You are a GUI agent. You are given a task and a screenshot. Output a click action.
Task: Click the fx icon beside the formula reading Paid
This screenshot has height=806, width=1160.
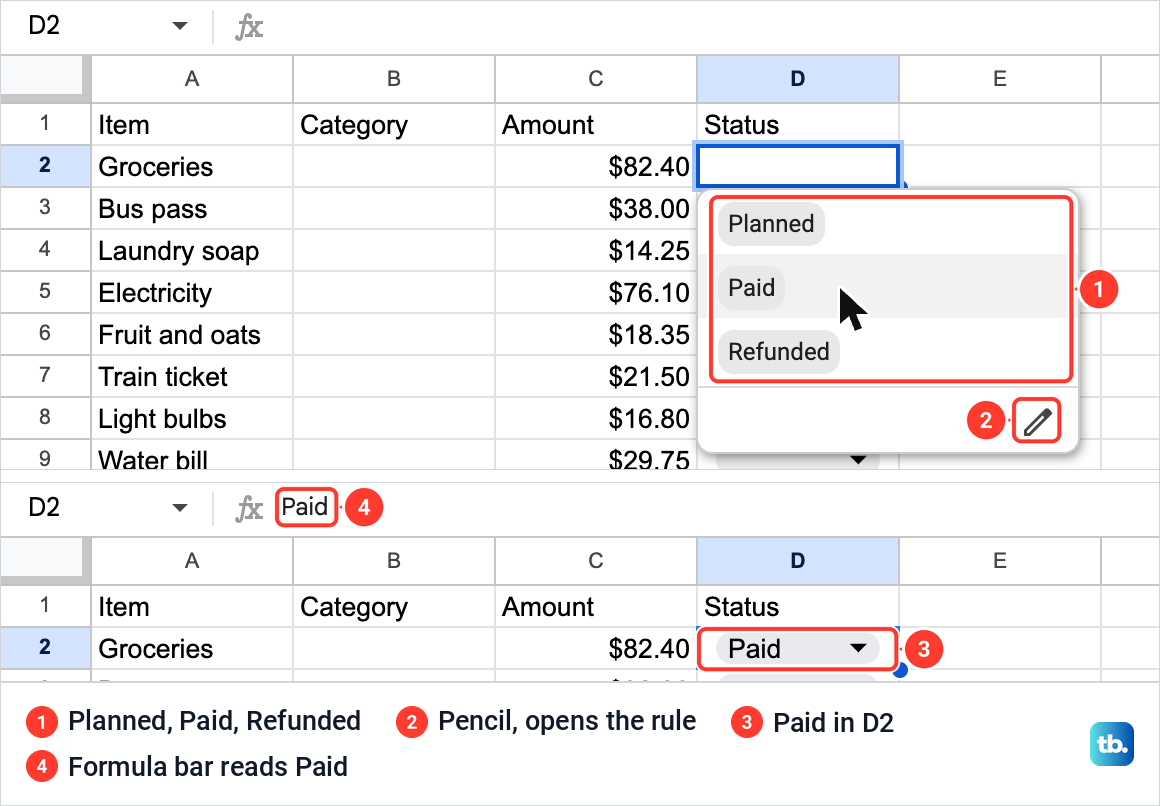[249, 508]
